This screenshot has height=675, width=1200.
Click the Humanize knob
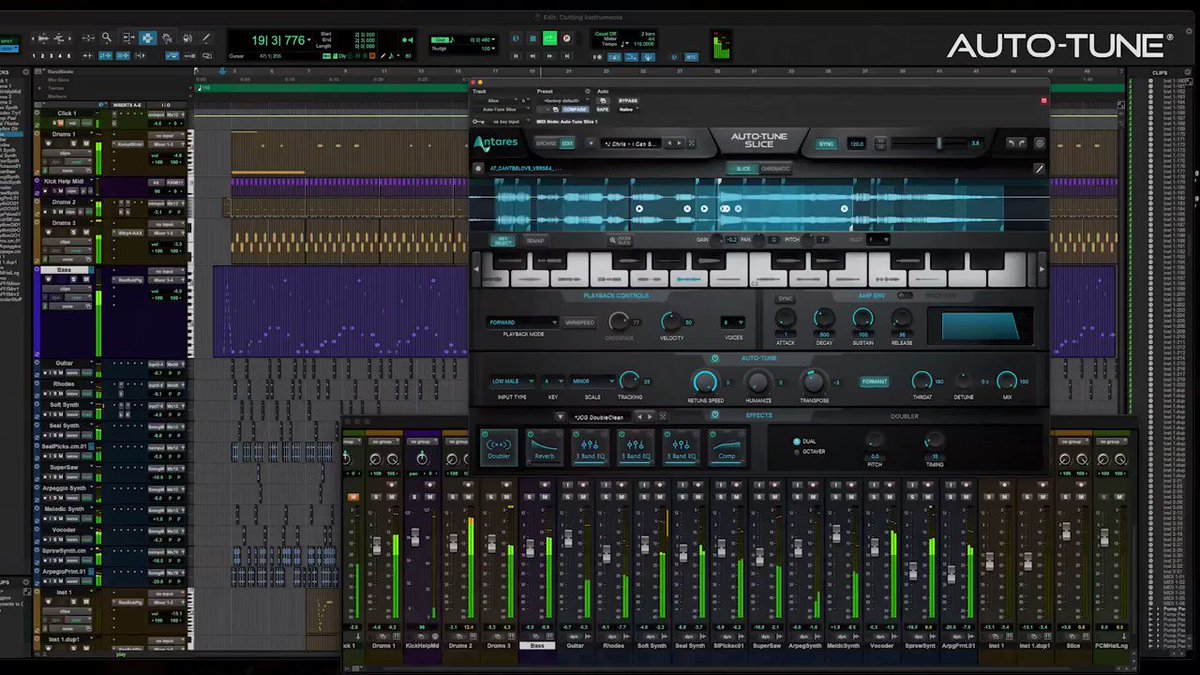[x=758, y=382]
